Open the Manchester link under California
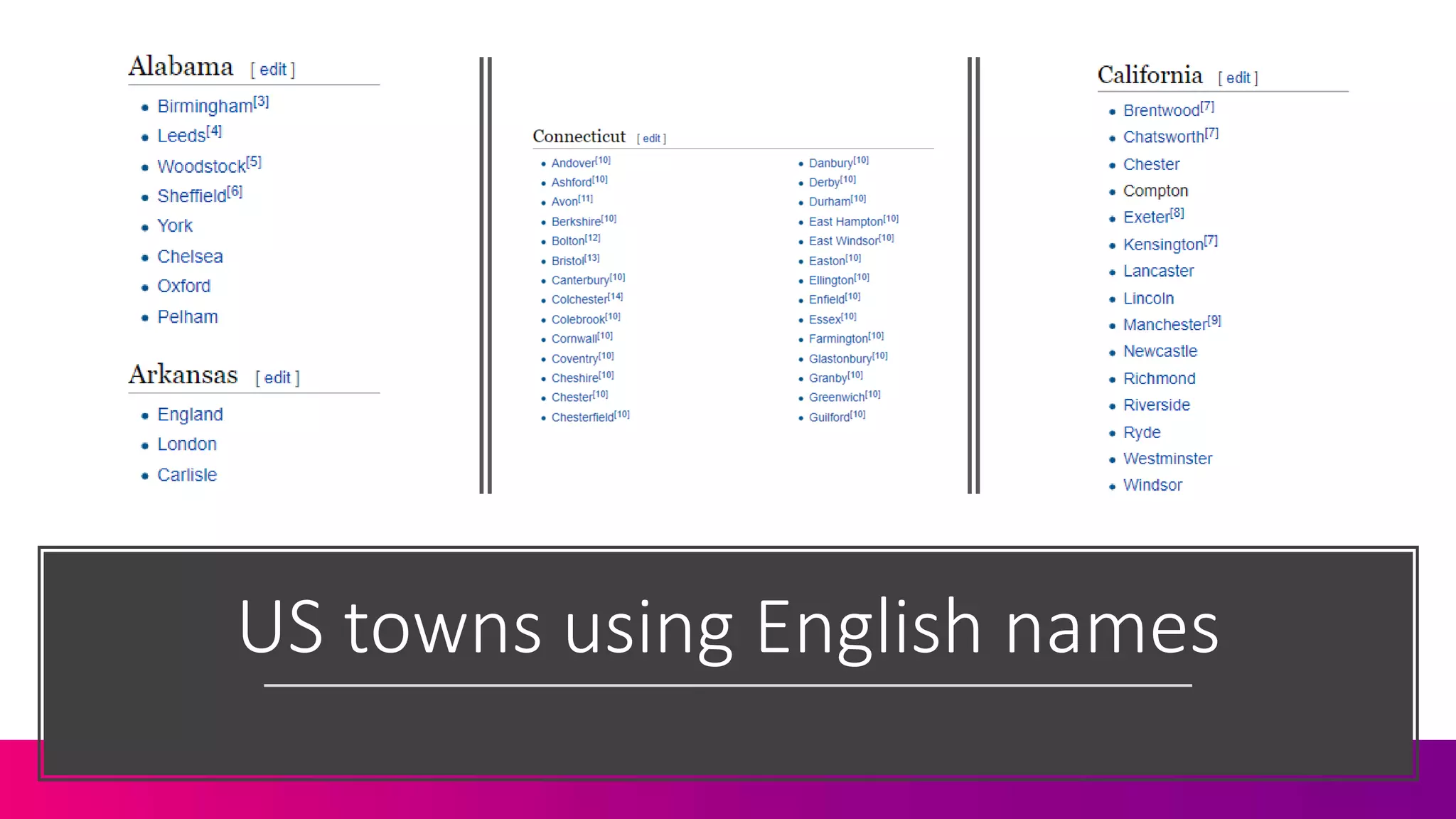The image size is (1456, 819). [1165, 325]
